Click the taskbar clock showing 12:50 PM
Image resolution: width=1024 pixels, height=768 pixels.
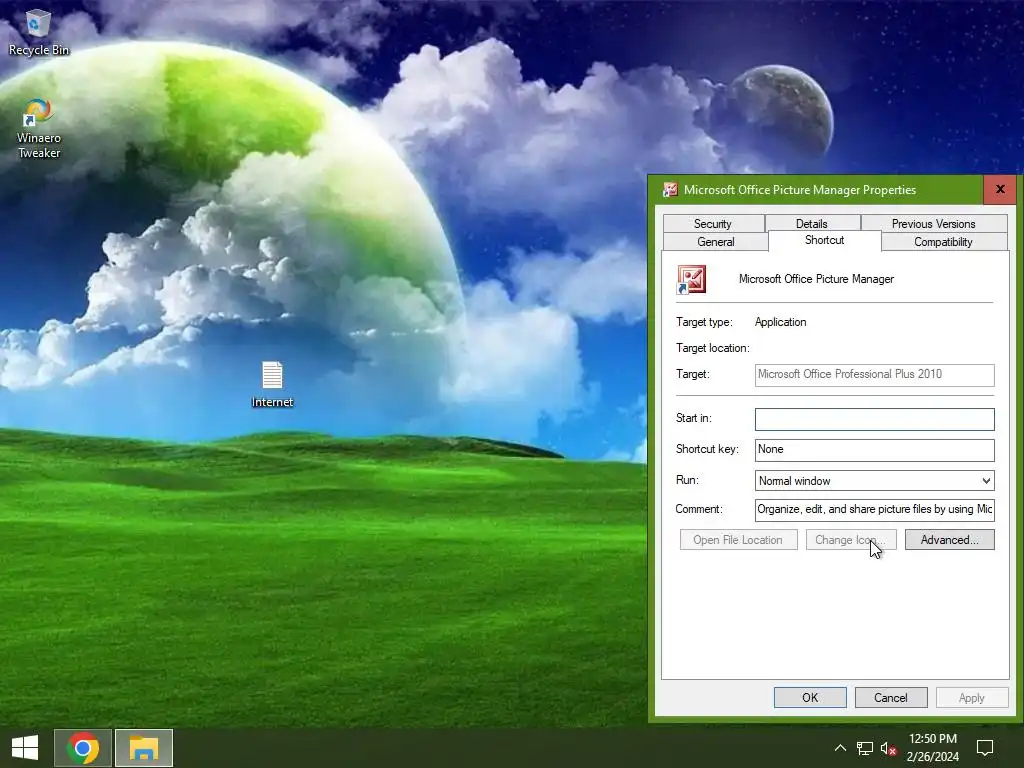tap(933, 748)
